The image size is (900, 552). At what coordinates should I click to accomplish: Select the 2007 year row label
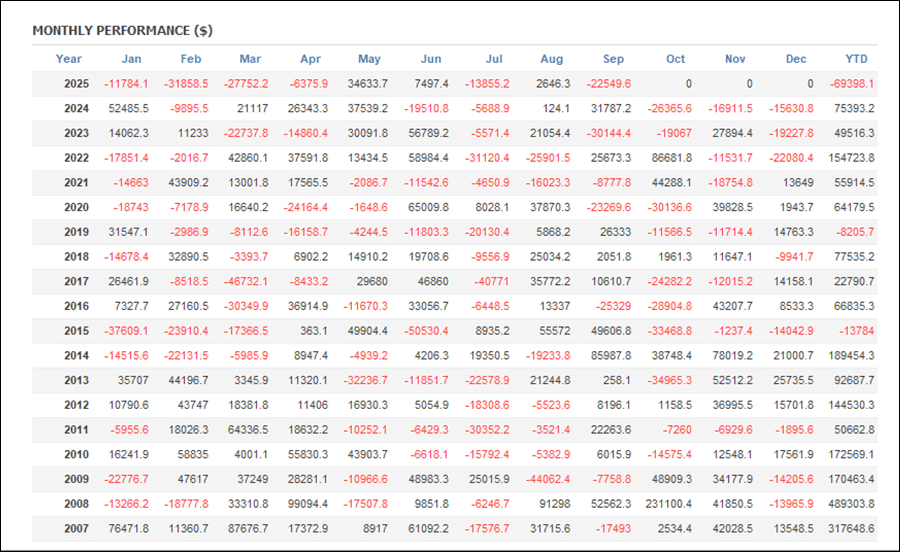point(77,529)
